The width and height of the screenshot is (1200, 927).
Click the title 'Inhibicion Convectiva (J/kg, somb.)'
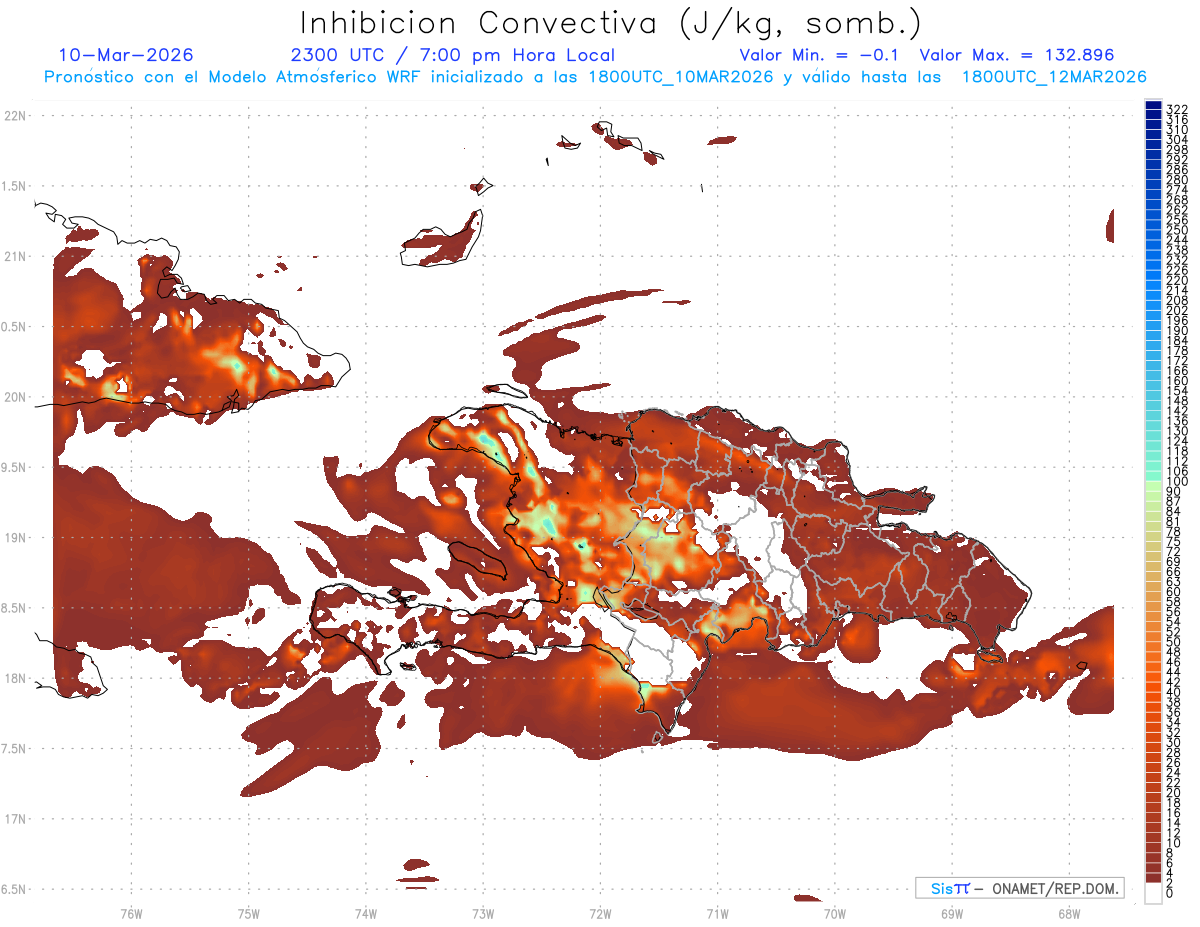(x=611, y=23)
